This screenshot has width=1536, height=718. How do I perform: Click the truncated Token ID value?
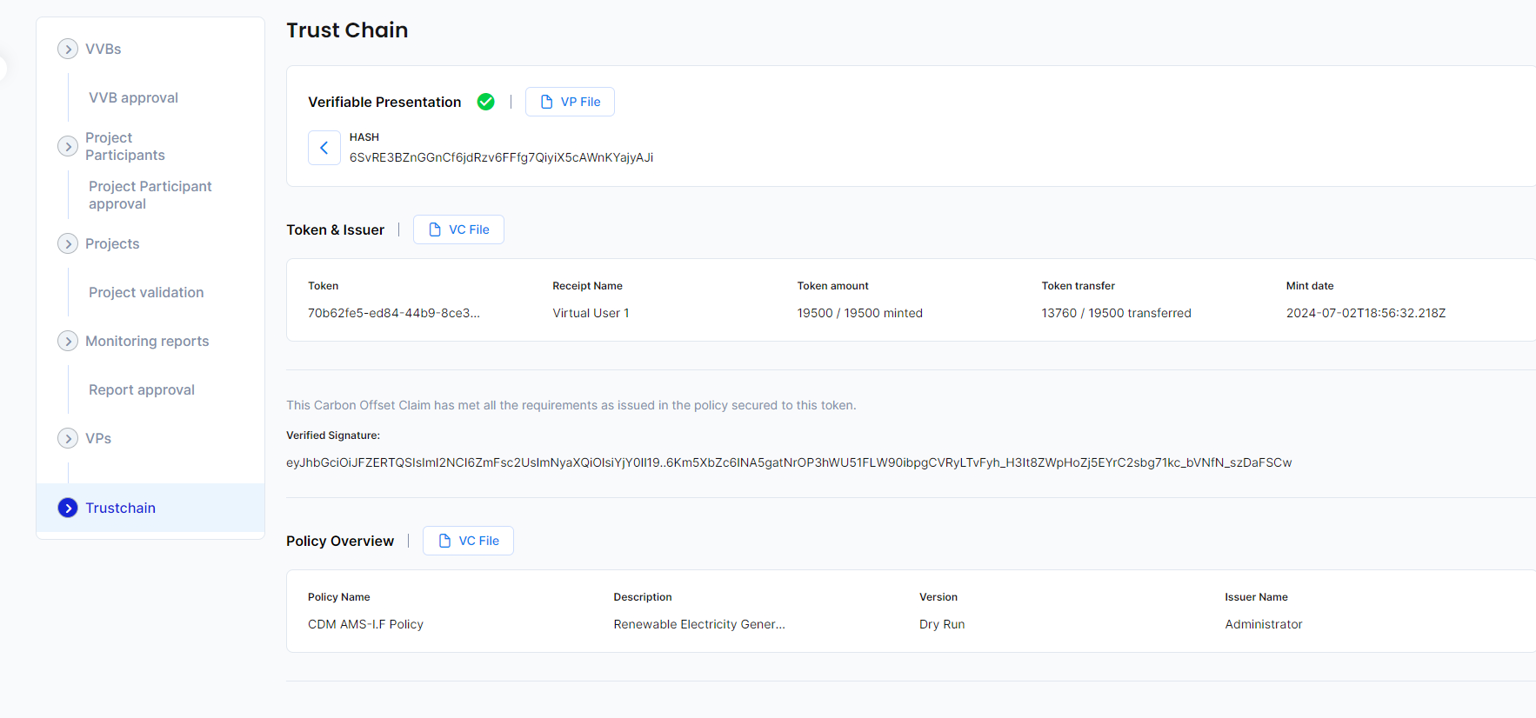(393, 313)
